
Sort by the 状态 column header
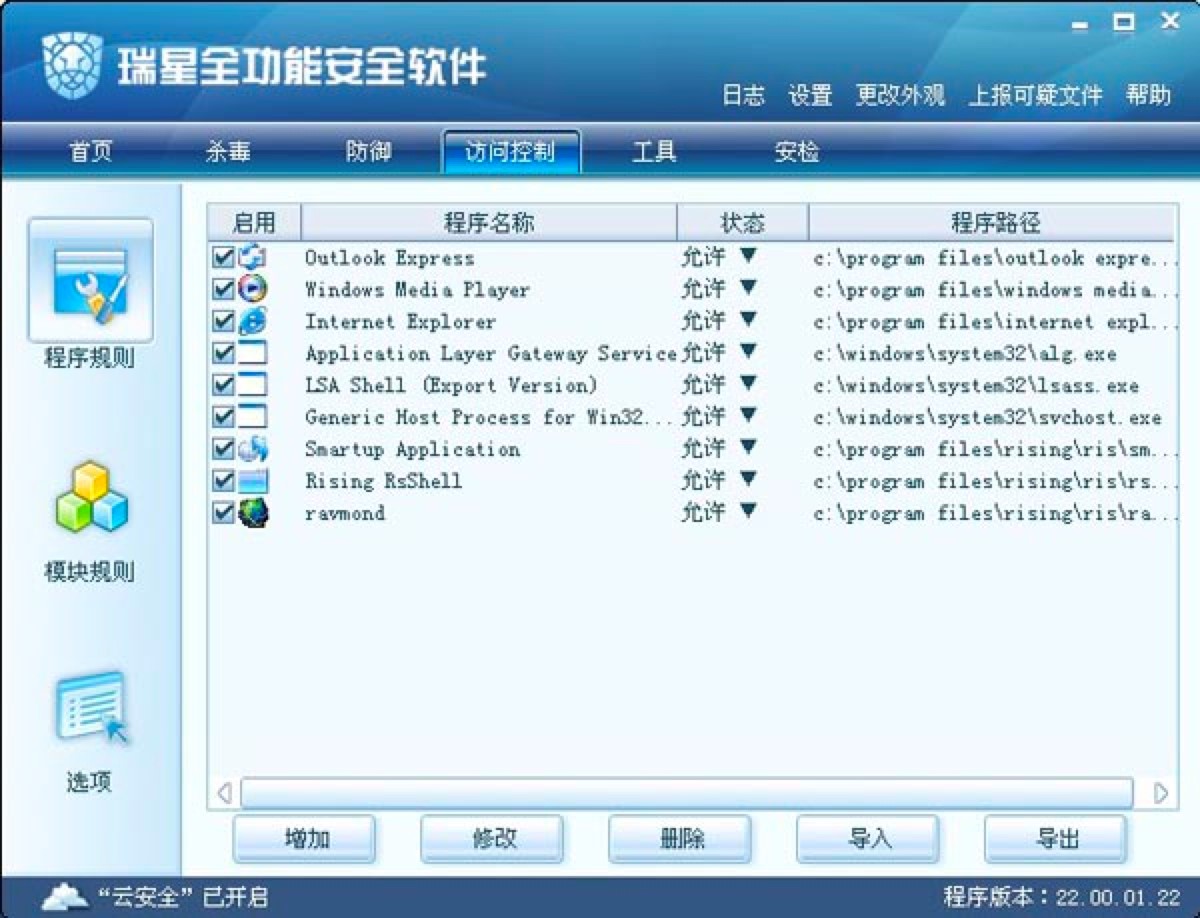pos(743,222)
